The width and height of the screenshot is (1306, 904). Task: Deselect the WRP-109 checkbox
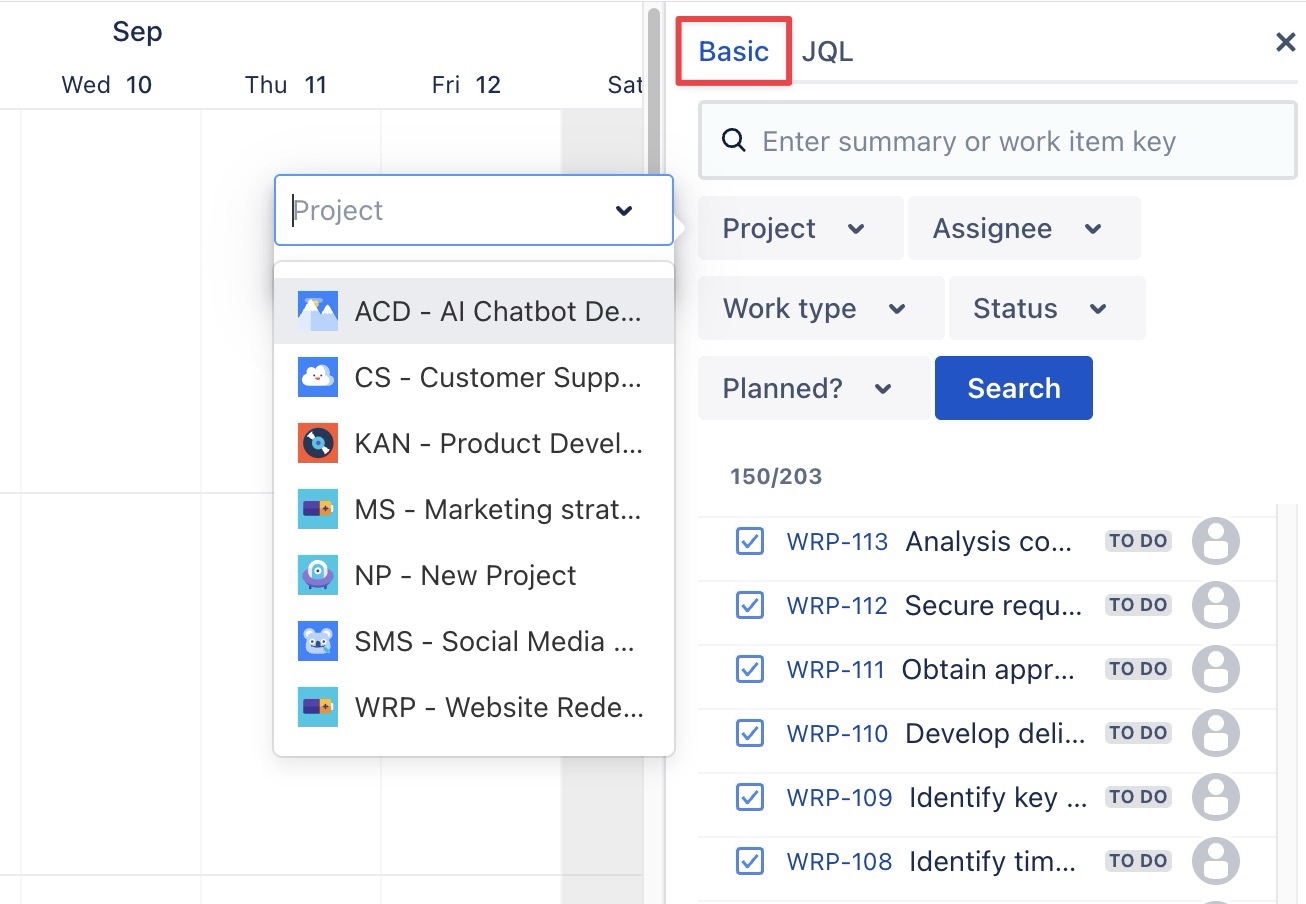click(749, 798)
